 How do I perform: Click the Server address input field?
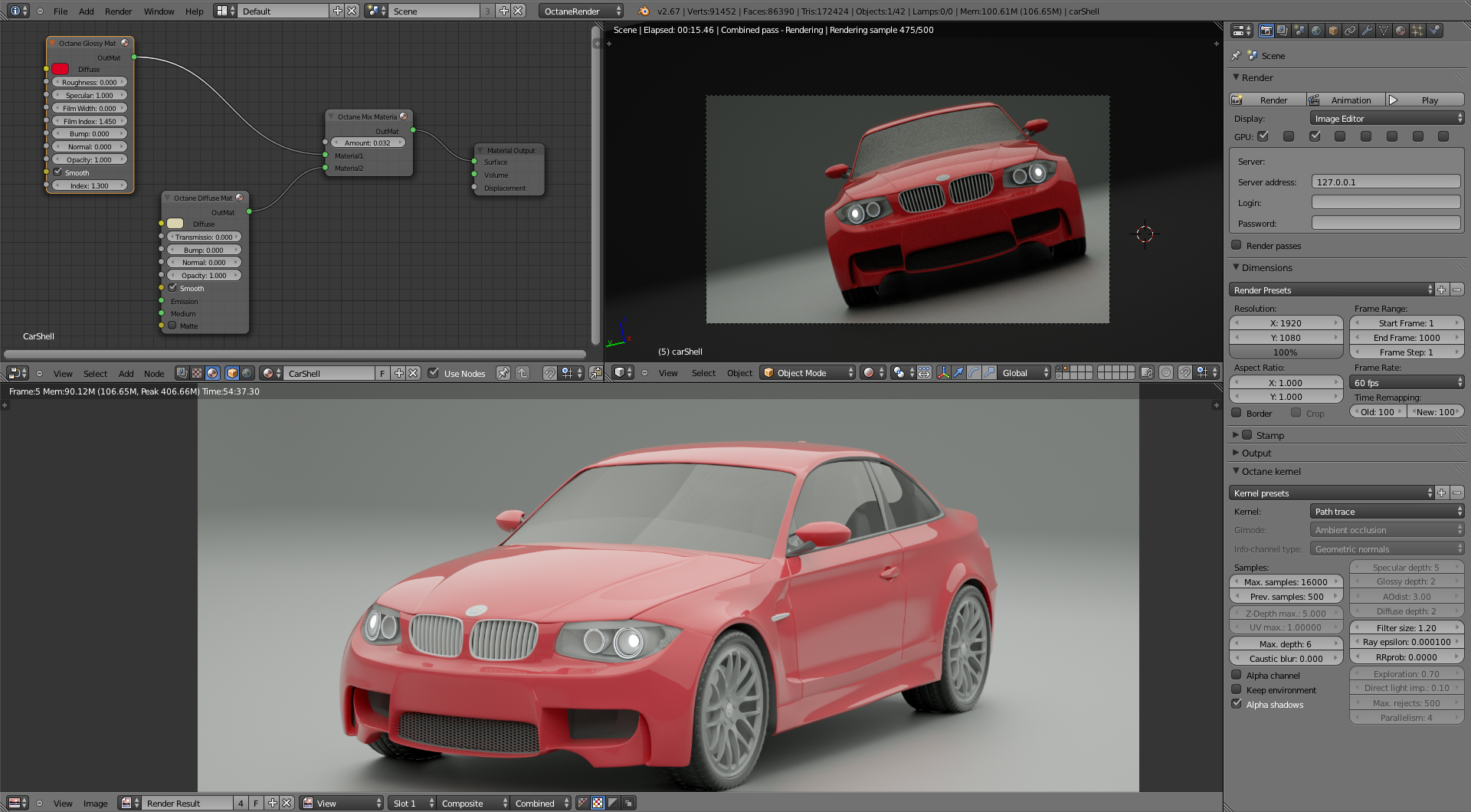(1386, 182)
